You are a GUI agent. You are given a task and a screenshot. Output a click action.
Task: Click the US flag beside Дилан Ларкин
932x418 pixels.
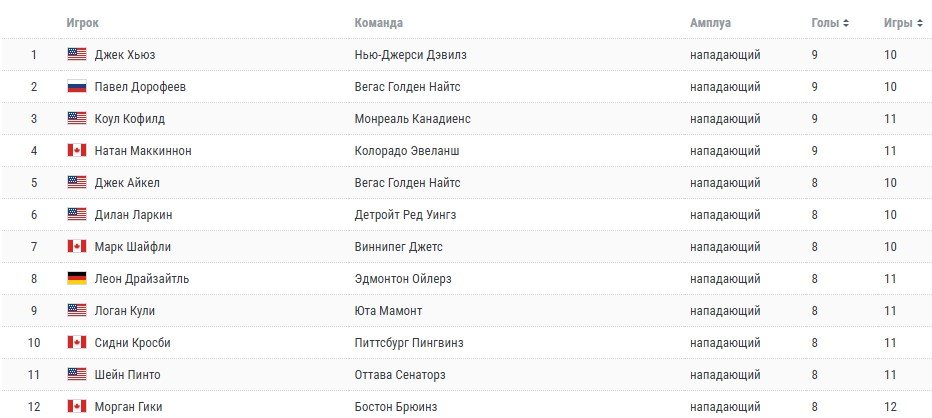pyautogui.click(x=77, y=214)
